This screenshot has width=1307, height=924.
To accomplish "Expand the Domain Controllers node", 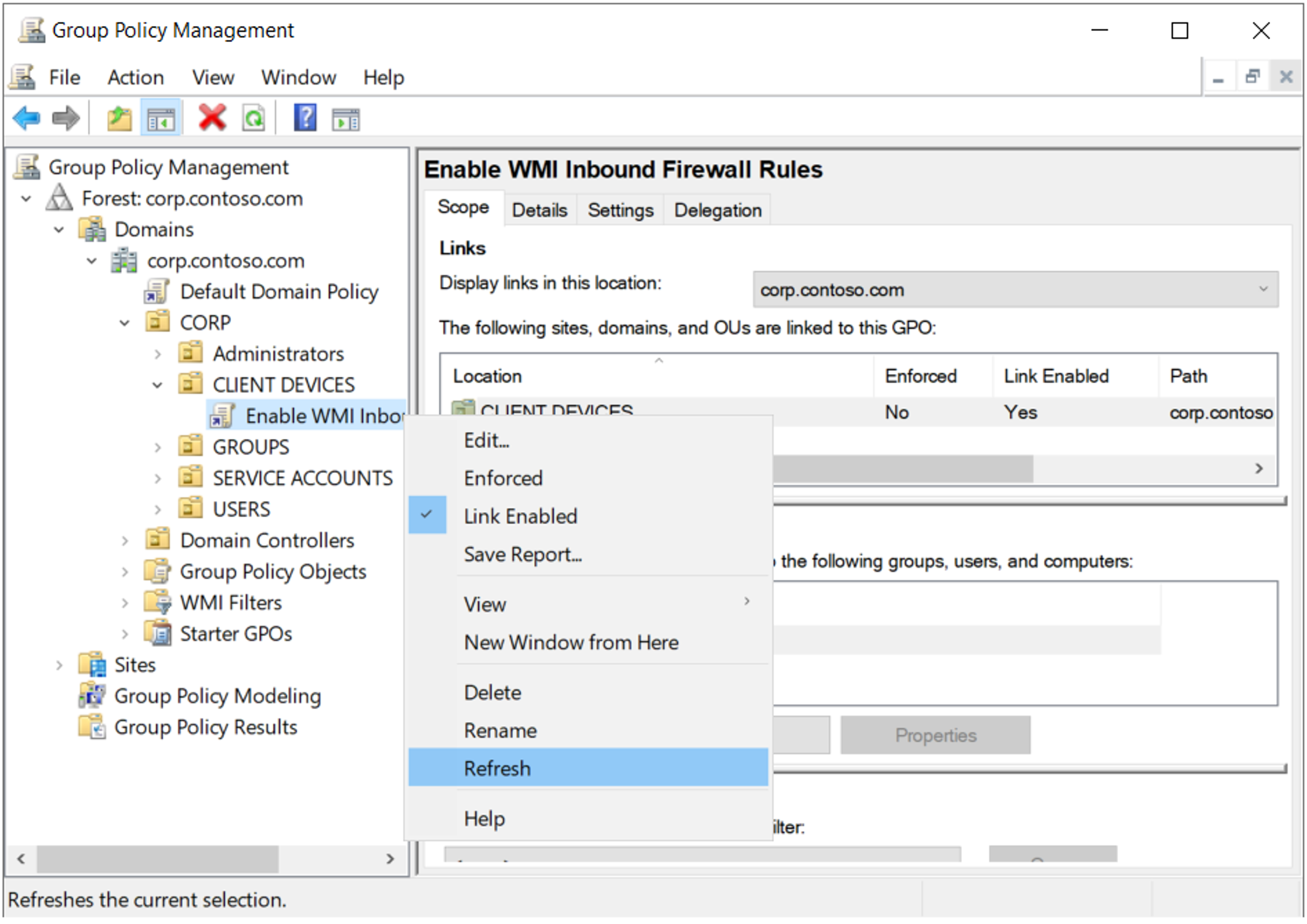I will [125, 541].
